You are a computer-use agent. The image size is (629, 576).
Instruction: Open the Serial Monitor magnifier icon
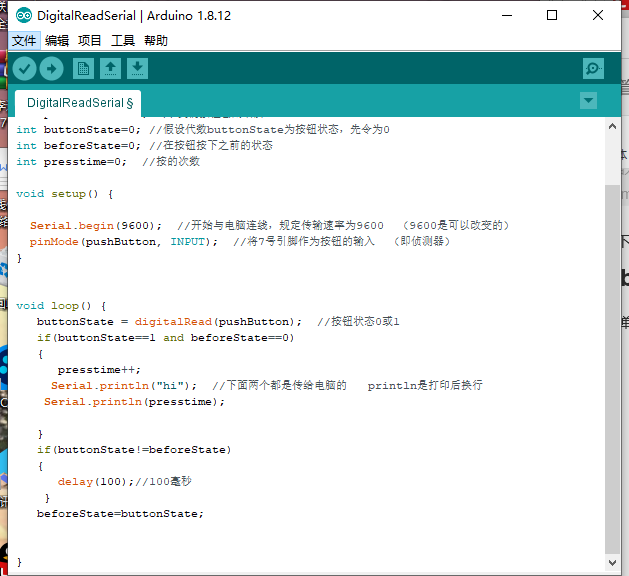(x=593, y=69)
